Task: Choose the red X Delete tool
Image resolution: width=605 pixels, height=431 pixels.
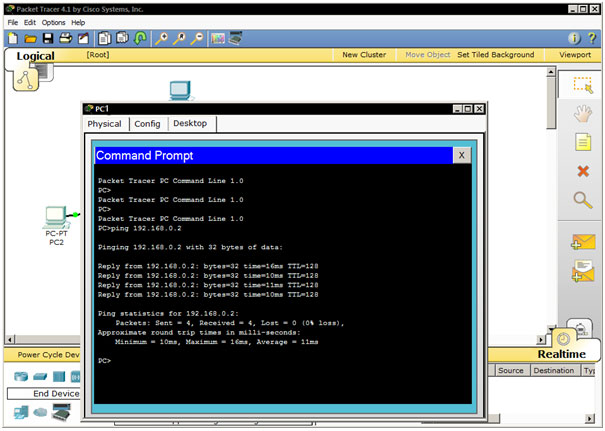Action: (x=583, y=171)
